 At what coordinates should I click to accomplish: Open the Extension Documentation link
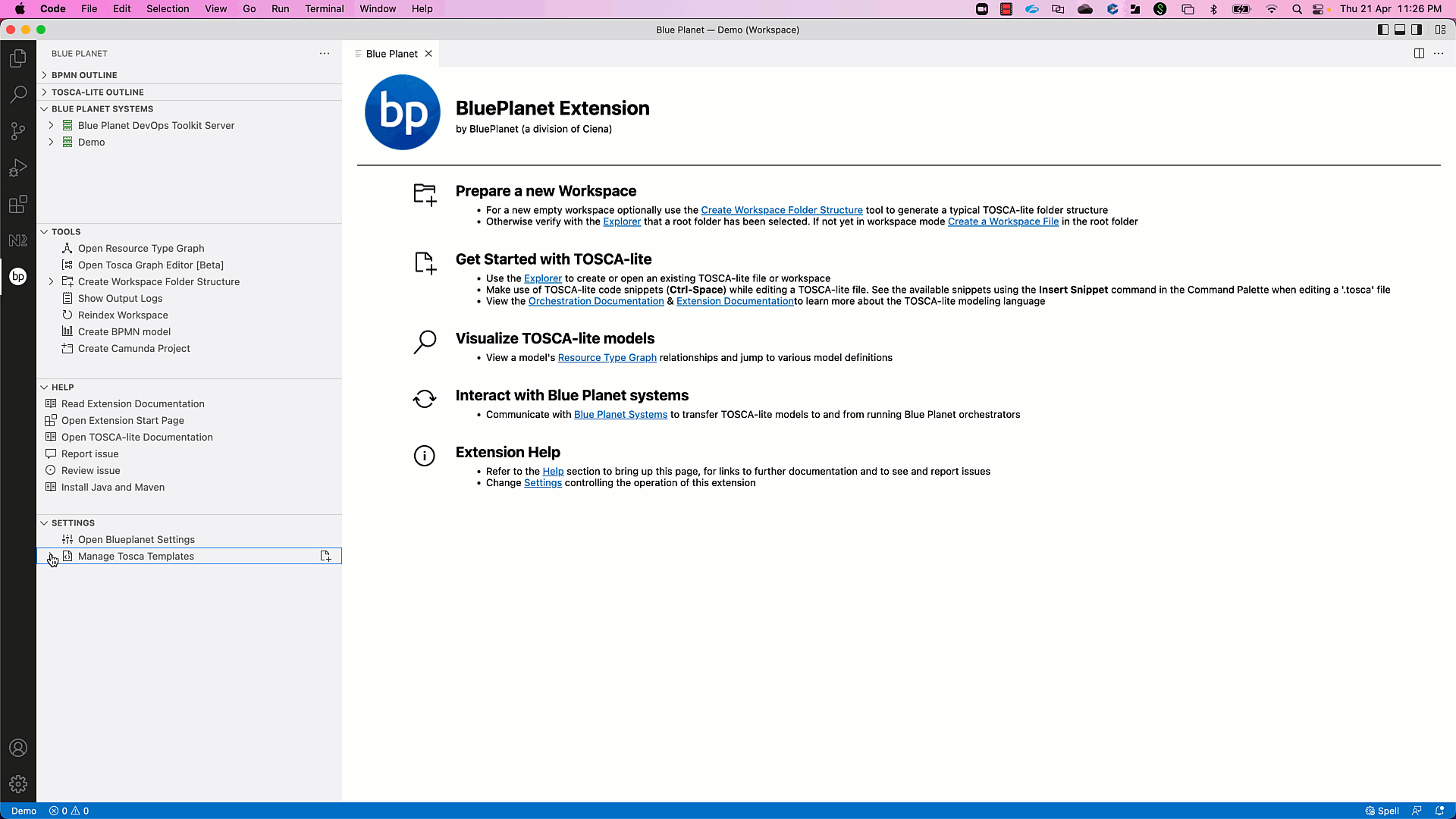coord(735,302)
